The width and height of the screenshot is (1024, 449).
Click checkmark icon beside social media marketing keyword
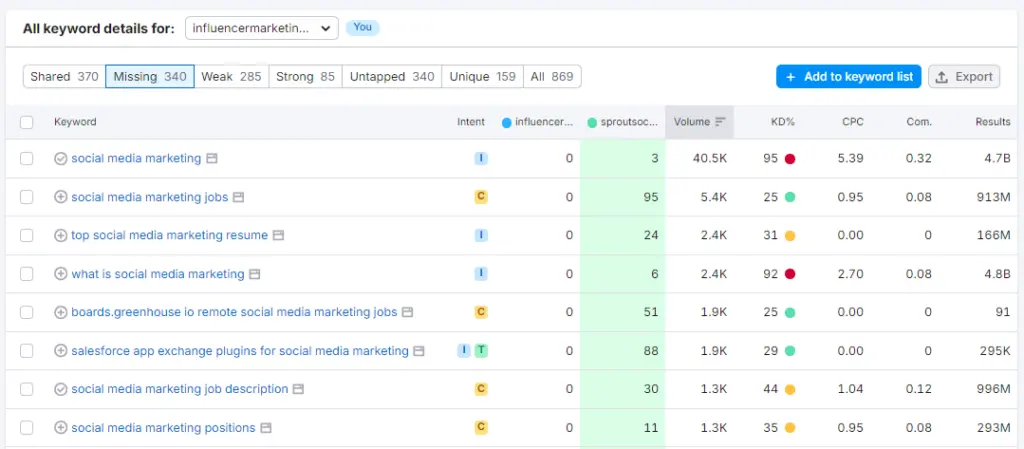click(x=60, y=159)
